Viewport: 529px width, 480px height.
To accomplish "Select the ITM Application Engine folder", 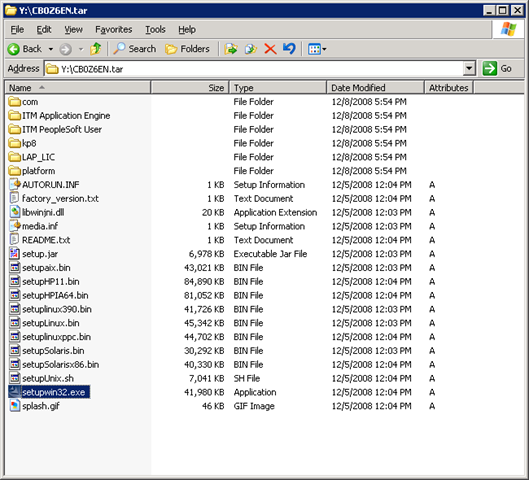I will coord(59,116).
